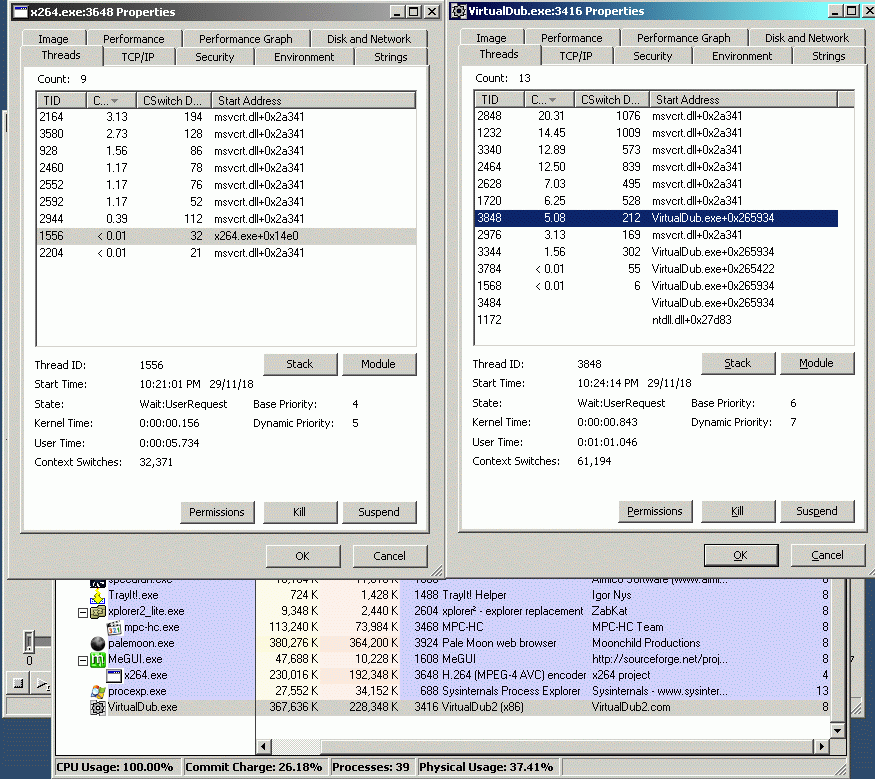
Task: Kill thread 3848 in VirtualDub Properties
Action: click(738, 511)
